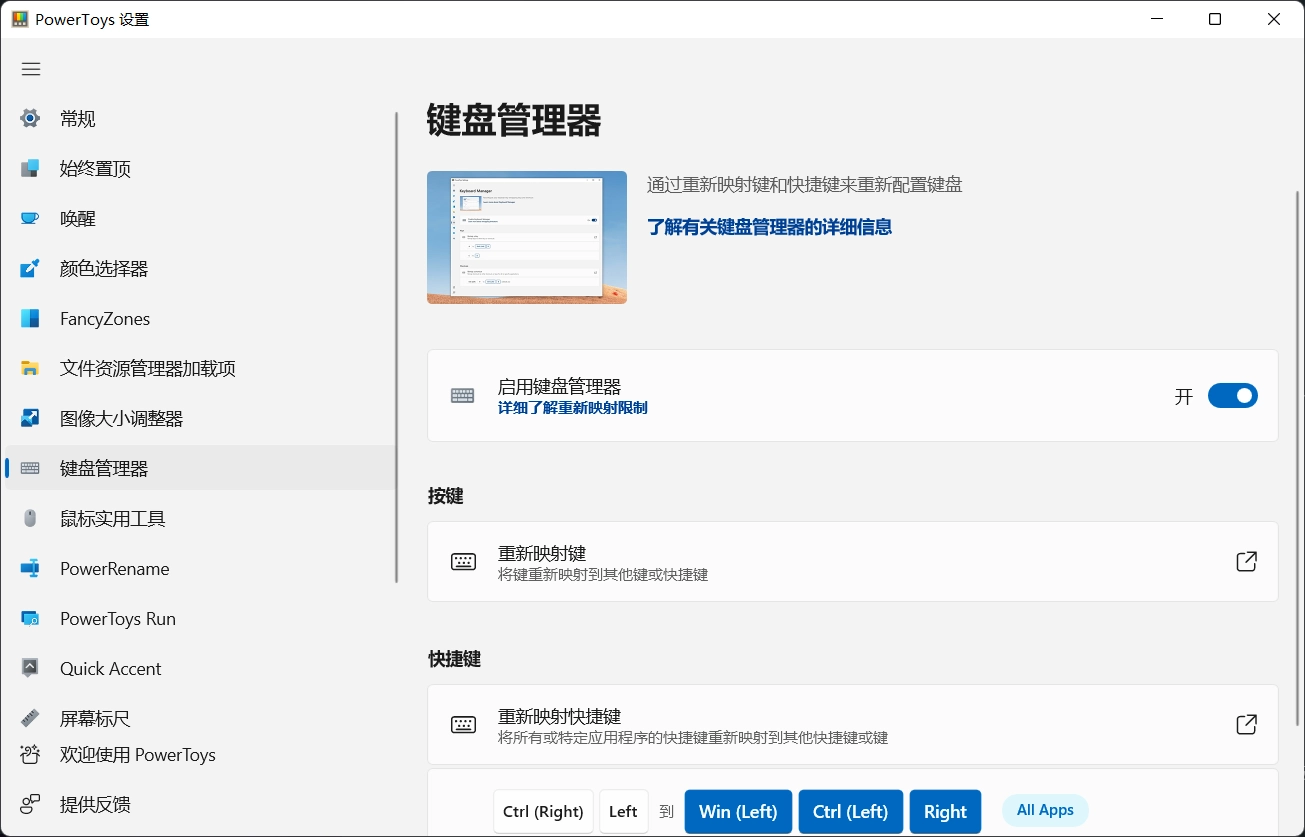Click the Ctrl (Right) key chip
The height and width of the screenshot is (837, 1305).
tap(543, 811)
